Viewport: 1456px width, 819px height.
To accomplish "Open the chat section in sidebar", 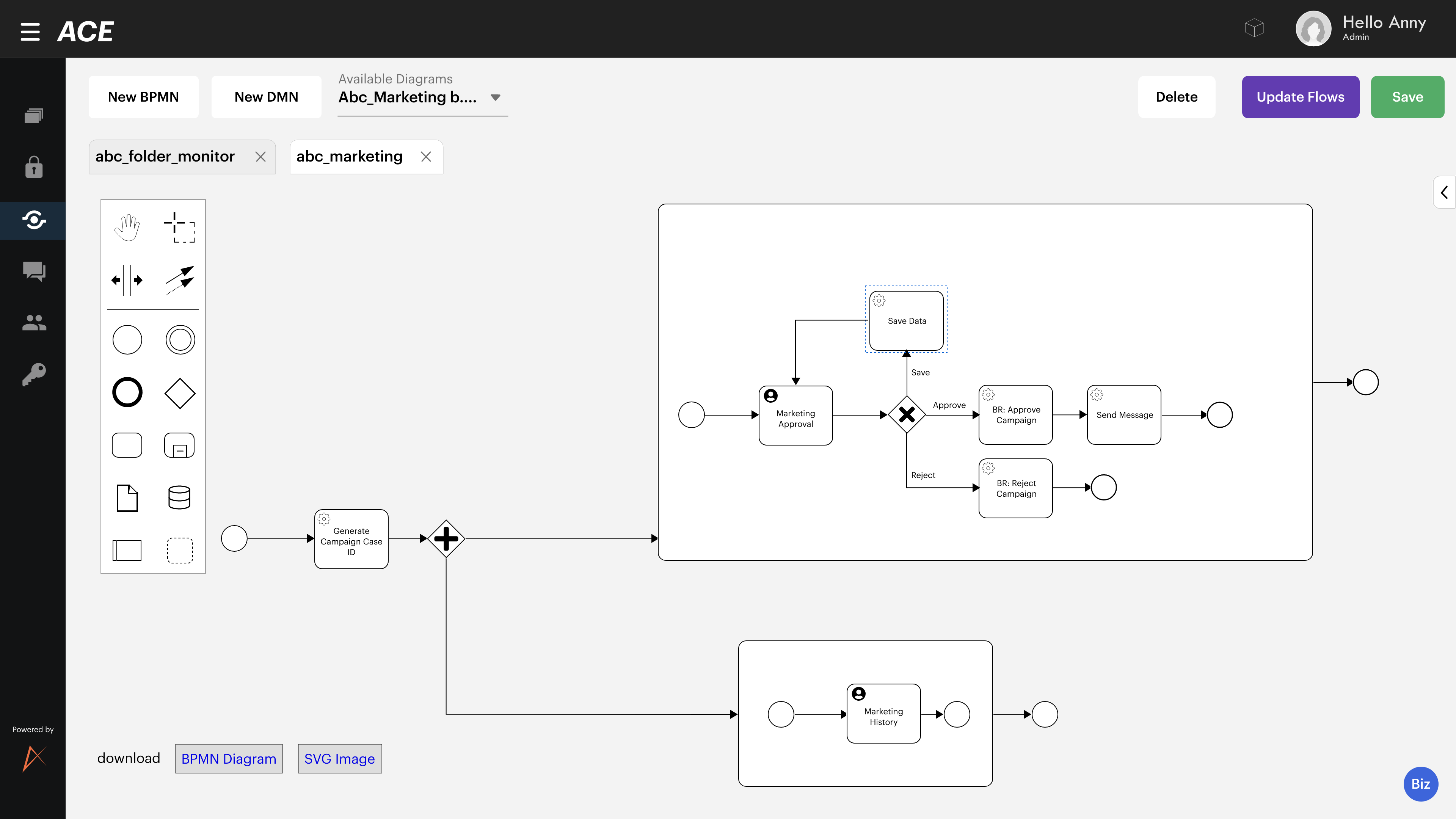I will (x=33, y=271).
